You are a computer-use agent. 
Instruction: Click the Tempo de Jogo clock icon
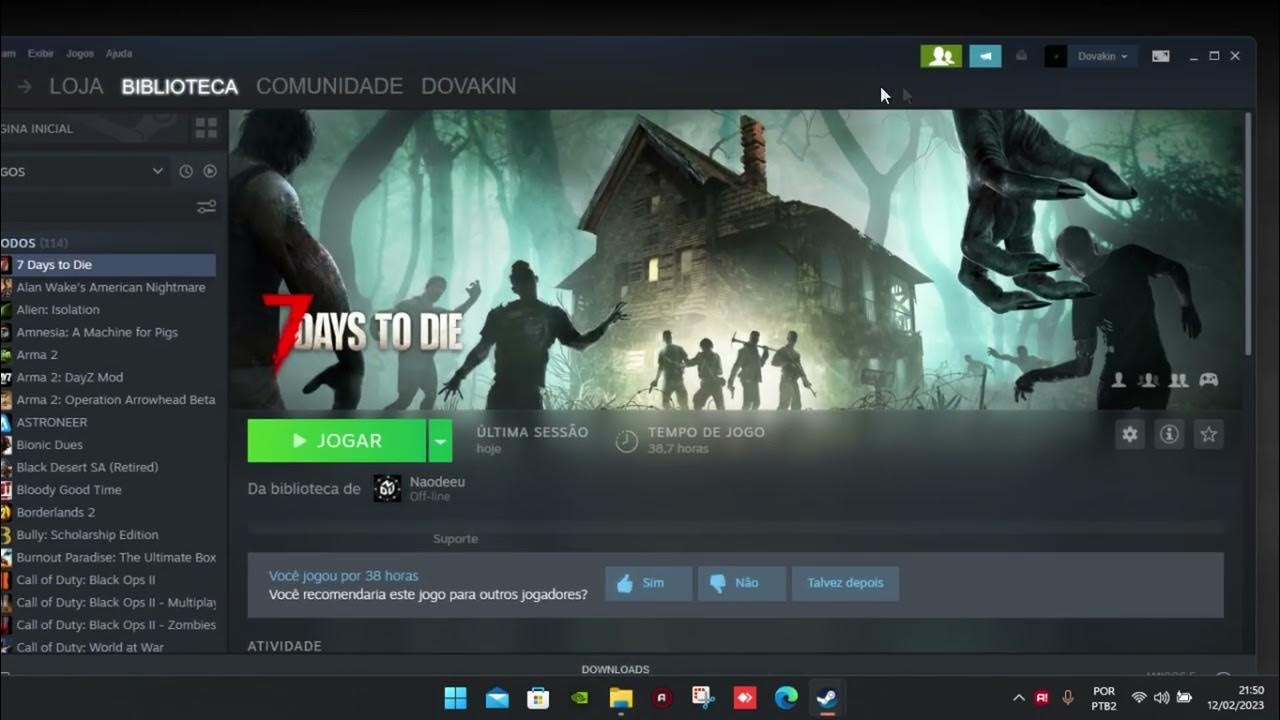pos(626,441)
